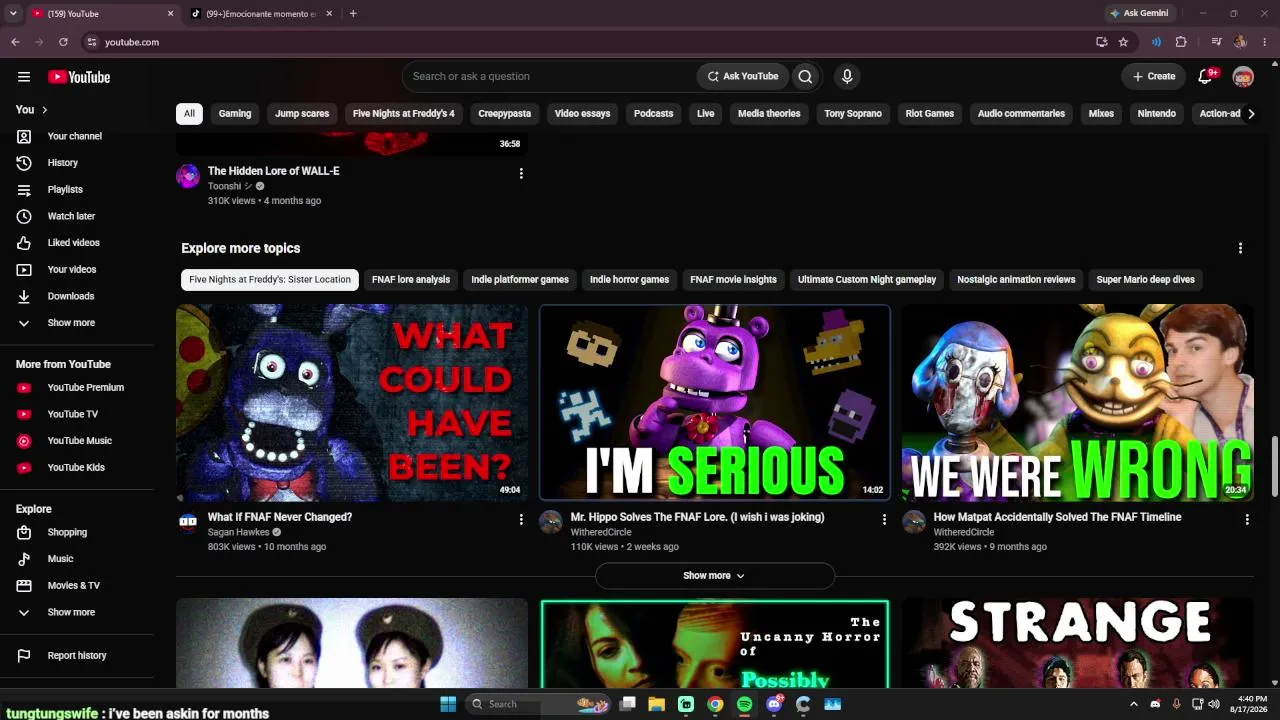Bookmark this page with the star icon
This screenshot has width=1280, height=720.
(x=1123, y=42)
